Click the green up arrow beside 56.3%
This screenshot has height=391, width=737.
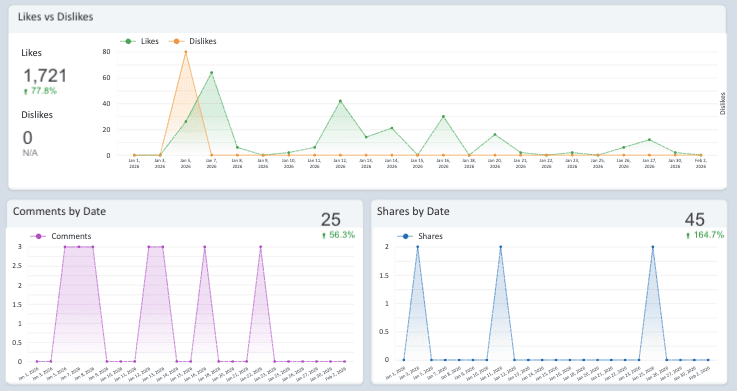tap(323, 235)
